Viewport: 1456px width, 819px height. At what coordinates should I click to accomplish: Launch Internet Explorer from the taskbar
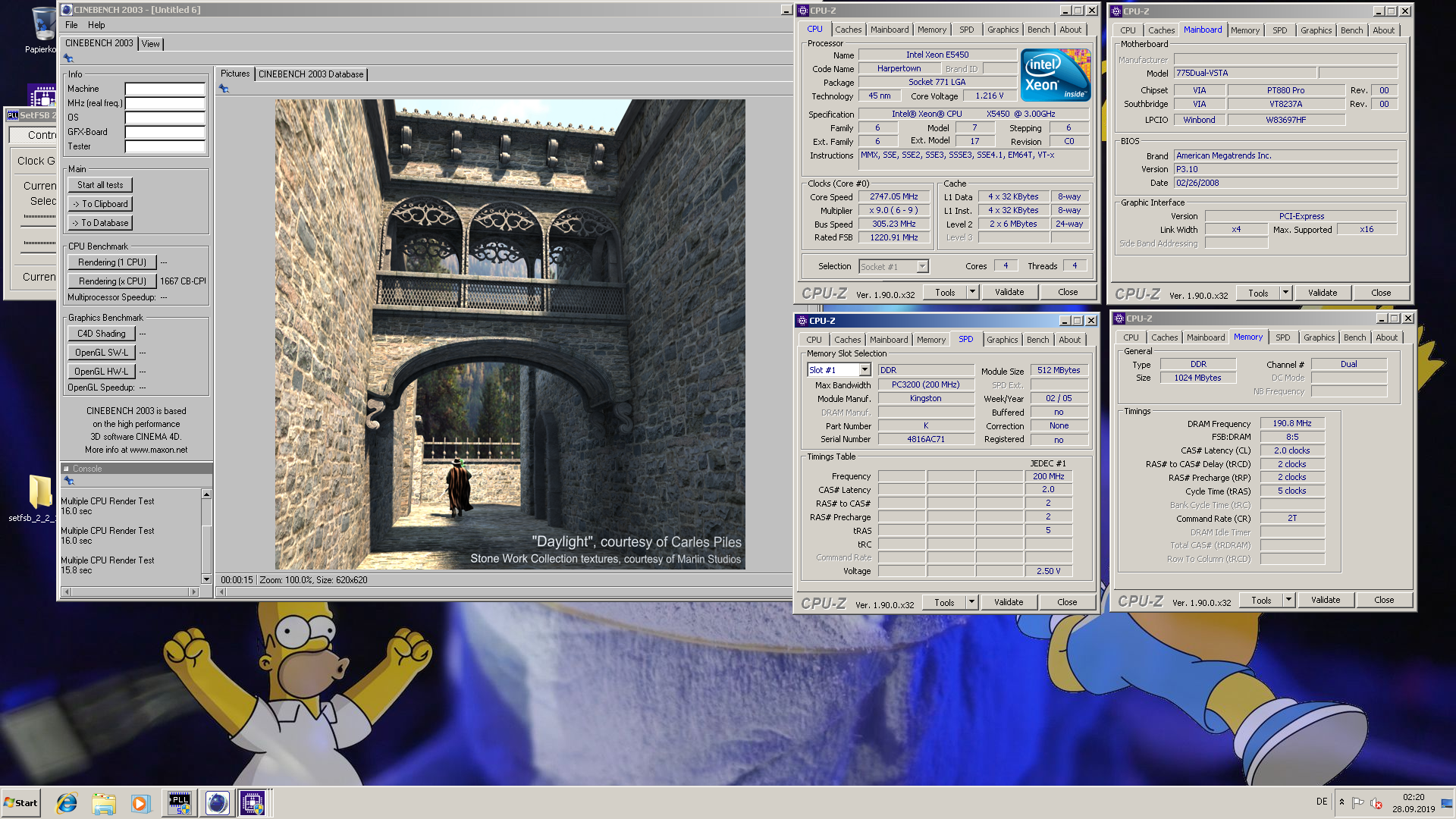tap(67, 802)
